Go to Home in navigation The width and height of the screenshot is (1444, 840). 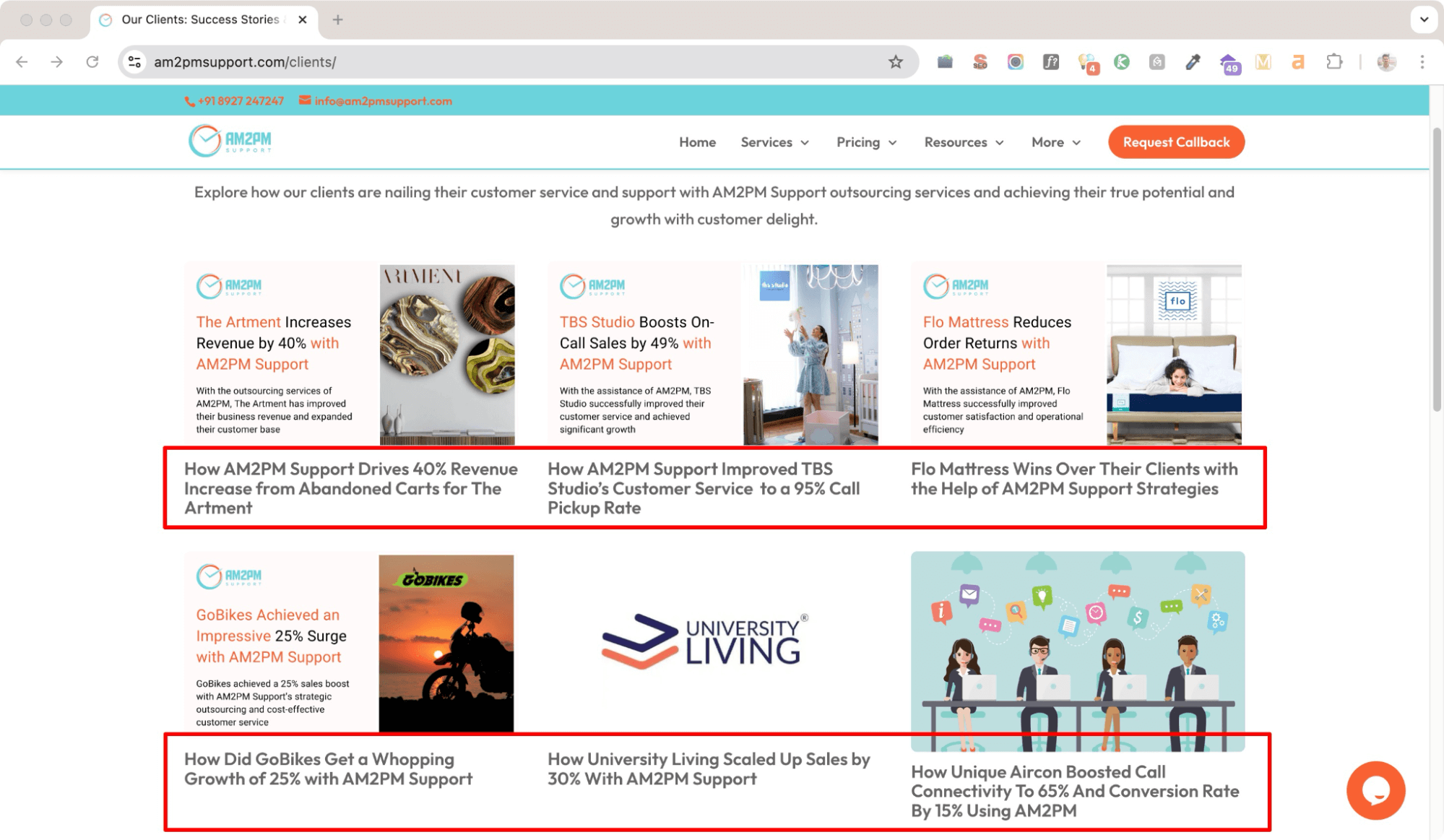click(697, 142)
